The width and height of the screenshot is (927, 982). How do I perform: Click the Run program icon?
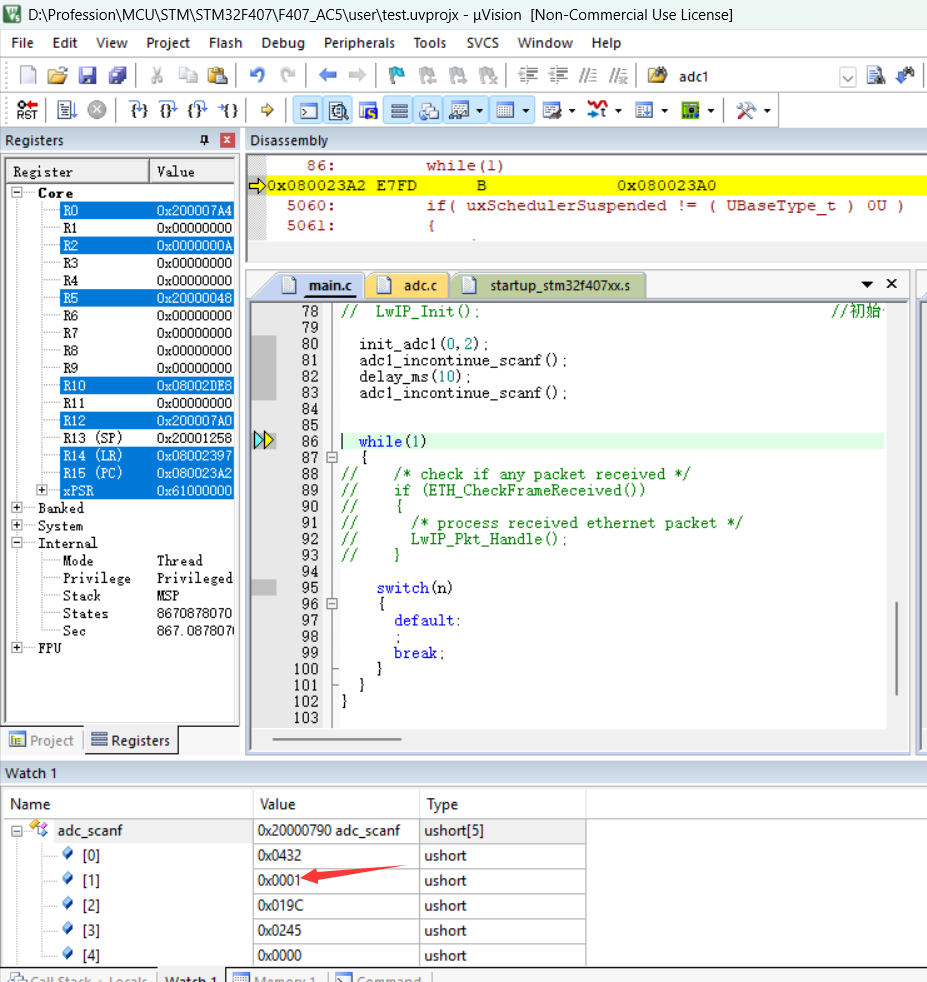point(66,110)
